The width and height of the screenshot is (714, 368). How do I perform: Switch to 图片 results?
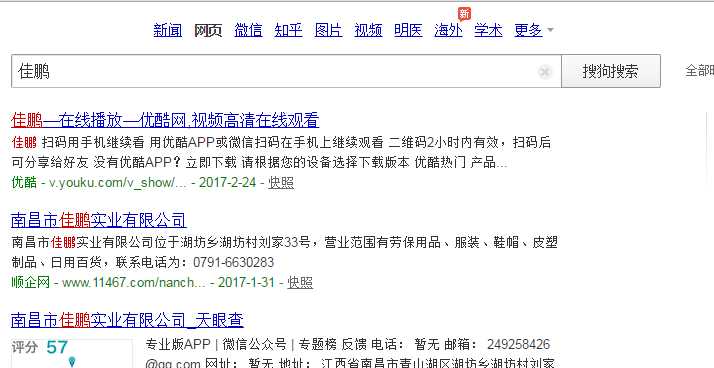pos(328,31)
